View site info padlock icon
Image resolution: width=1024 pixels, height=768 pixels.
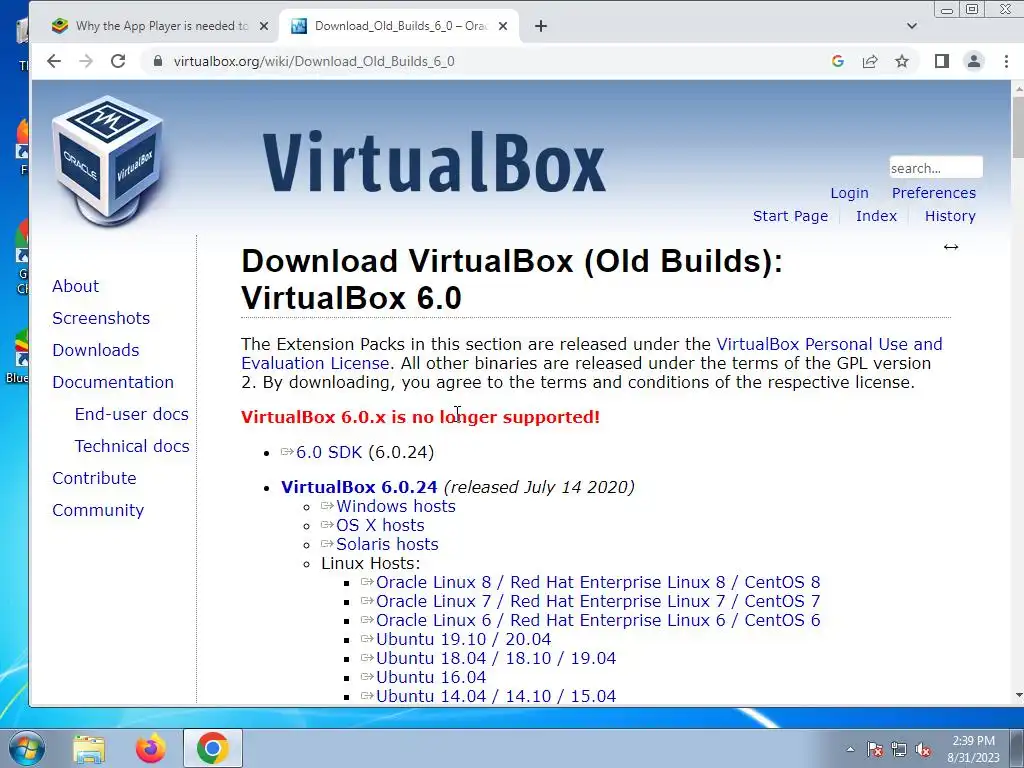click(157, 61)
